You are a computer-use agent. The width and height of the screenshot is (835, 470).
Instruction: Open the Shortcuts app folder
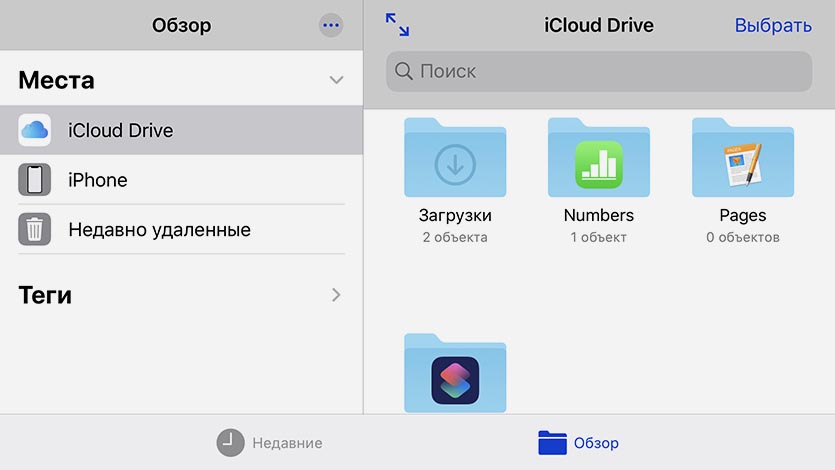455,373
